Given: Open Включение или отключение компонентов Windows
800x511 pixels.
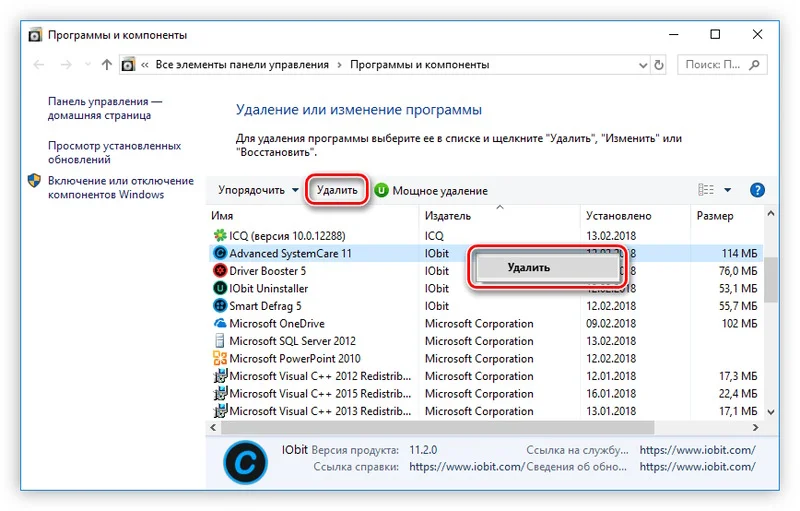Looking at the screenshot, I should 121,188.
